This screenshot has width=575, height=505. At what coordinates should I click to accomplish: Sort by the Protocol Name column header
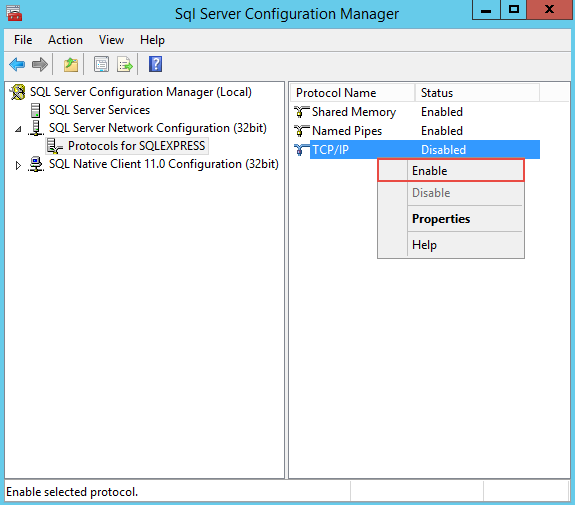coord(352,93)
